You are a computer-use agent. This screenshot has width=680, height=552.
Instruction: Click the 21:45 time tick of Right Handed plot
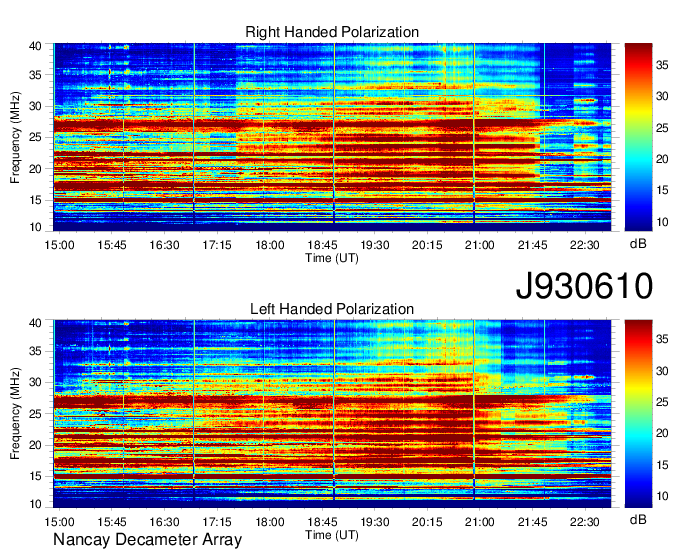pyautogui.click(x=533, y=245)
